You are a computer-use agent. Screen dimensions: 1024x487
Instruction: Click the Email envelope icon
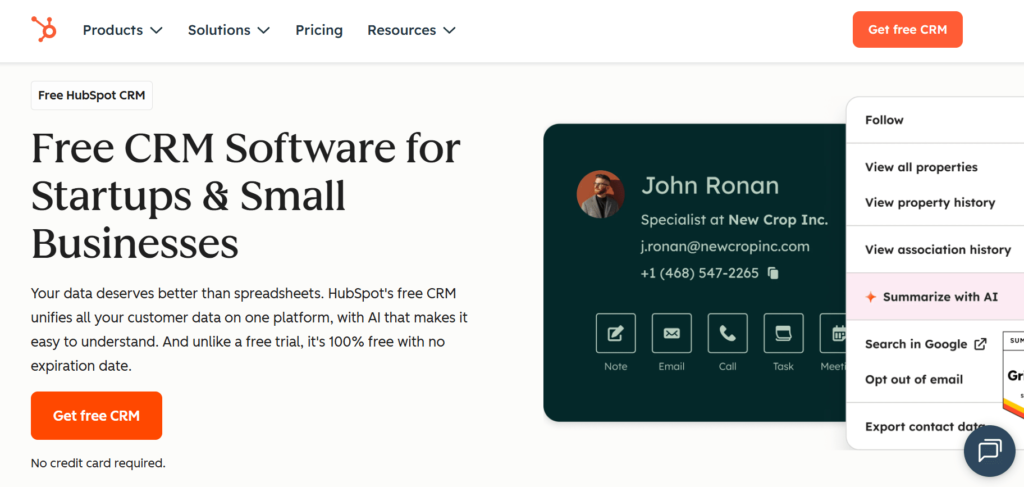coord(671,334)
